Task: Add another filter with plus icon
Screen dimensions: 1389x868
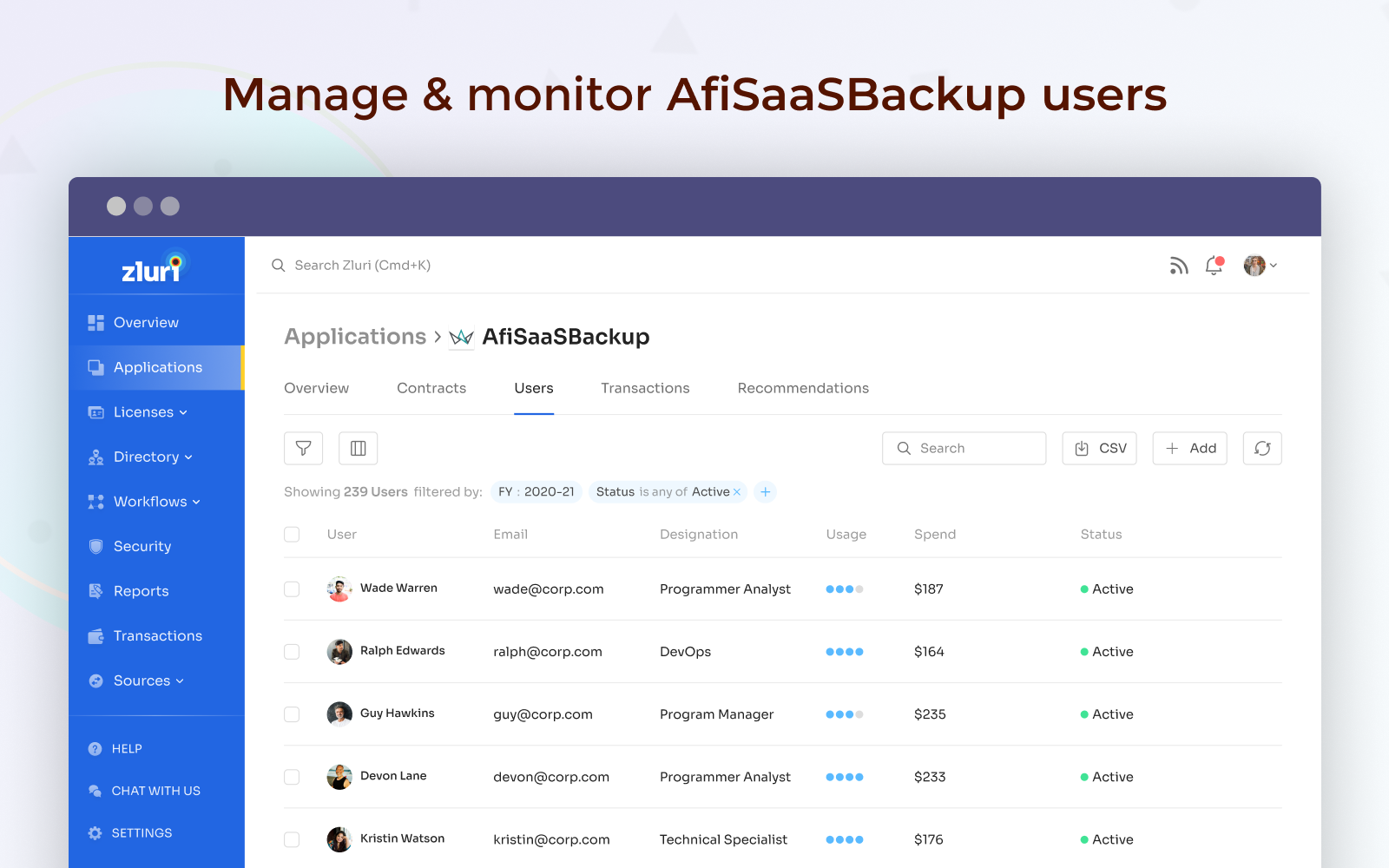Action: [x=765, y=492]
